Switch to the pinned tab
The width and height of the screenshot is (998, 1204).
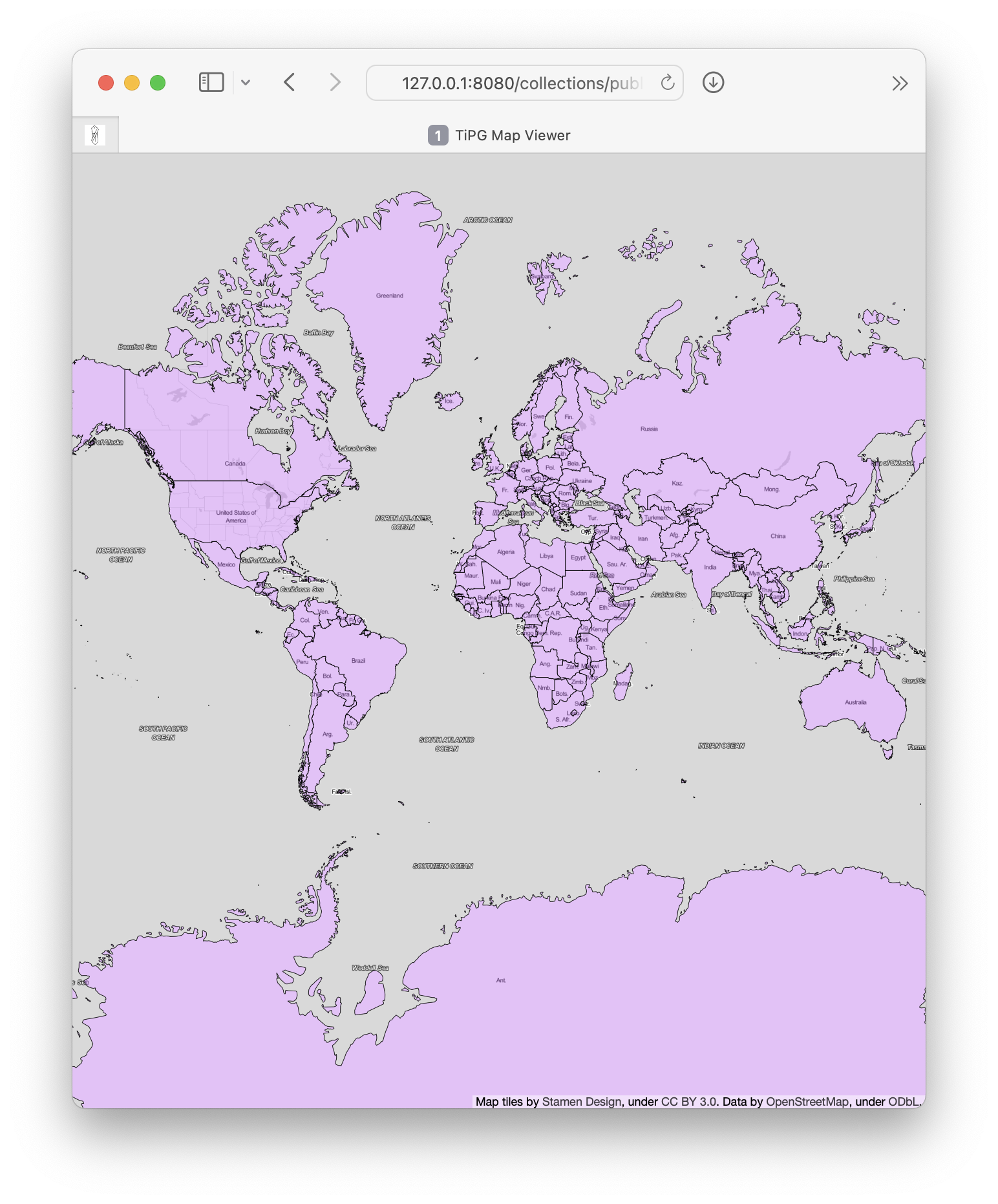(95, 135)
